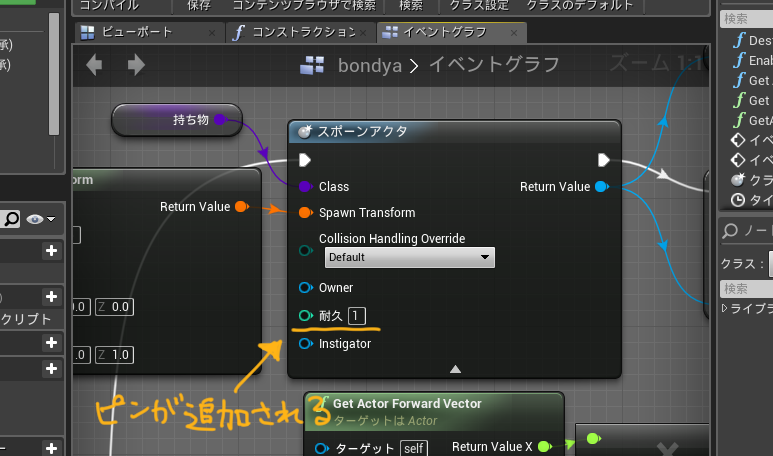Select the clock タイ entry in right list
This screenshot has width=773, height=456.
tap(751, 200)
